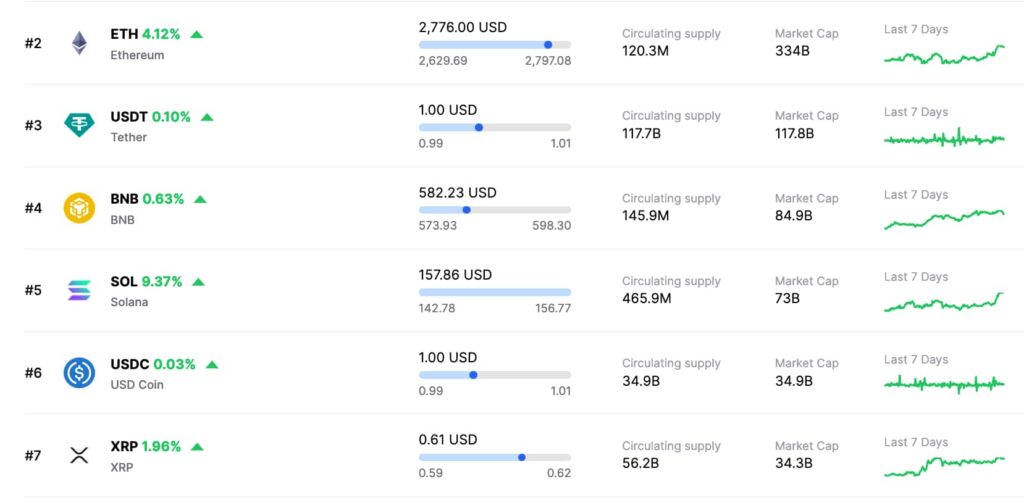Open the USDT 7-day sparkline chart
The width and height of the screenshot is (1024, 500).
[x=944, y=138]
